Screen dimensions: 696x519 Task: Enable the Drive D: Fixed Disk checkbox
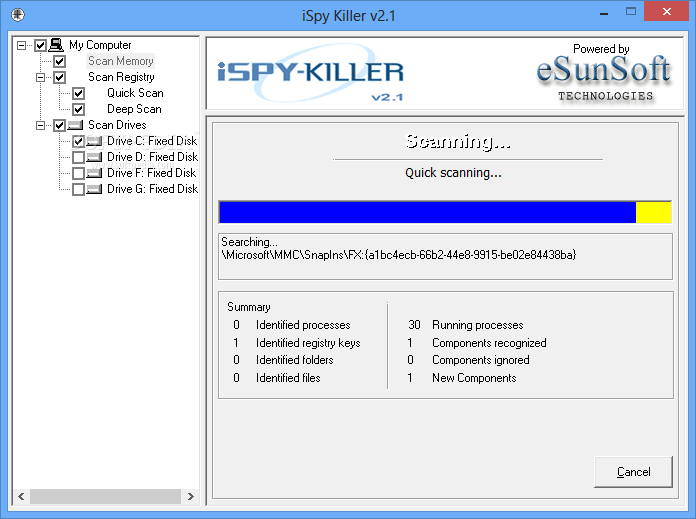click(79, 157)
